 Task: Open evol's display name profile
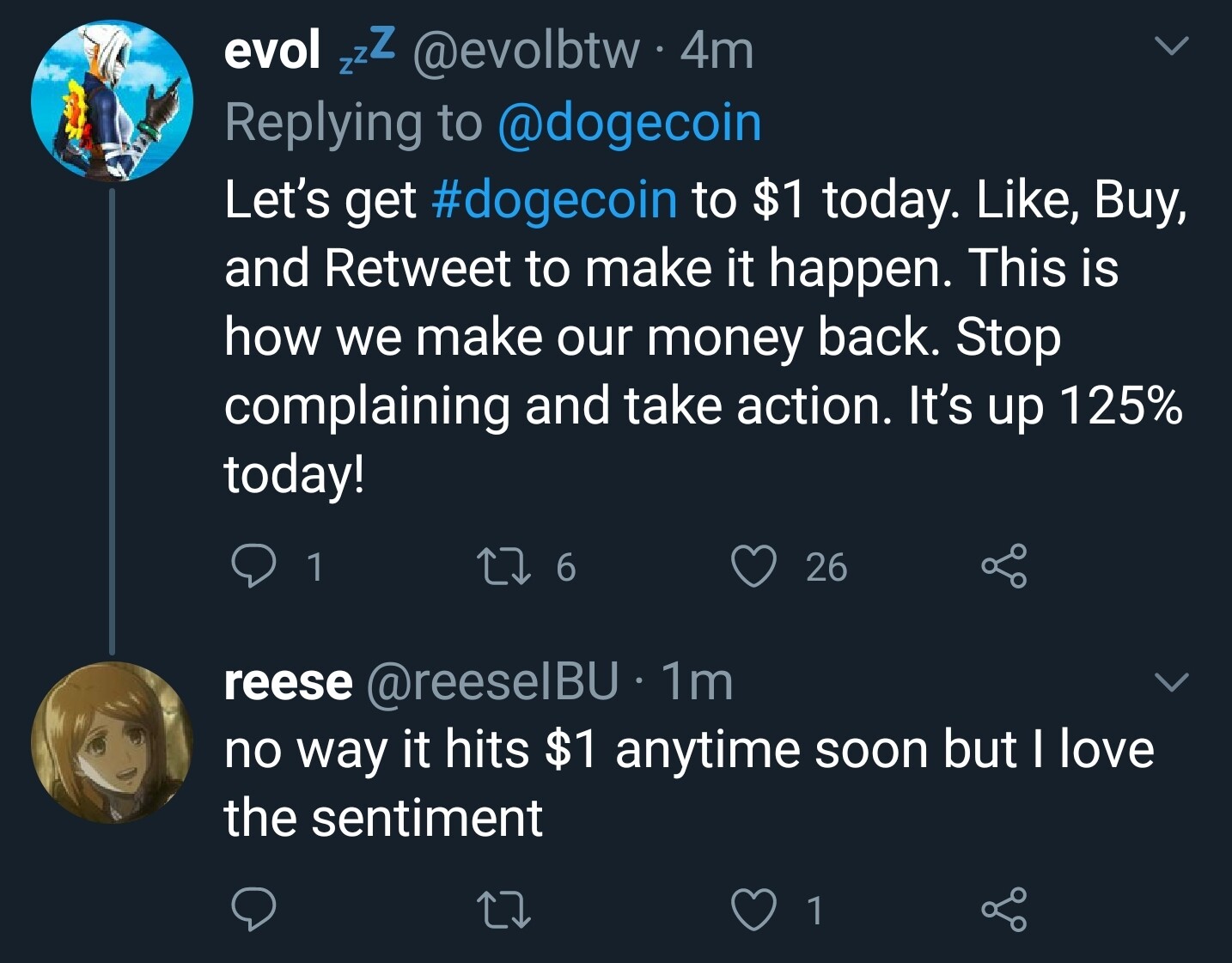pyautogui.click(x=271, y=50)
